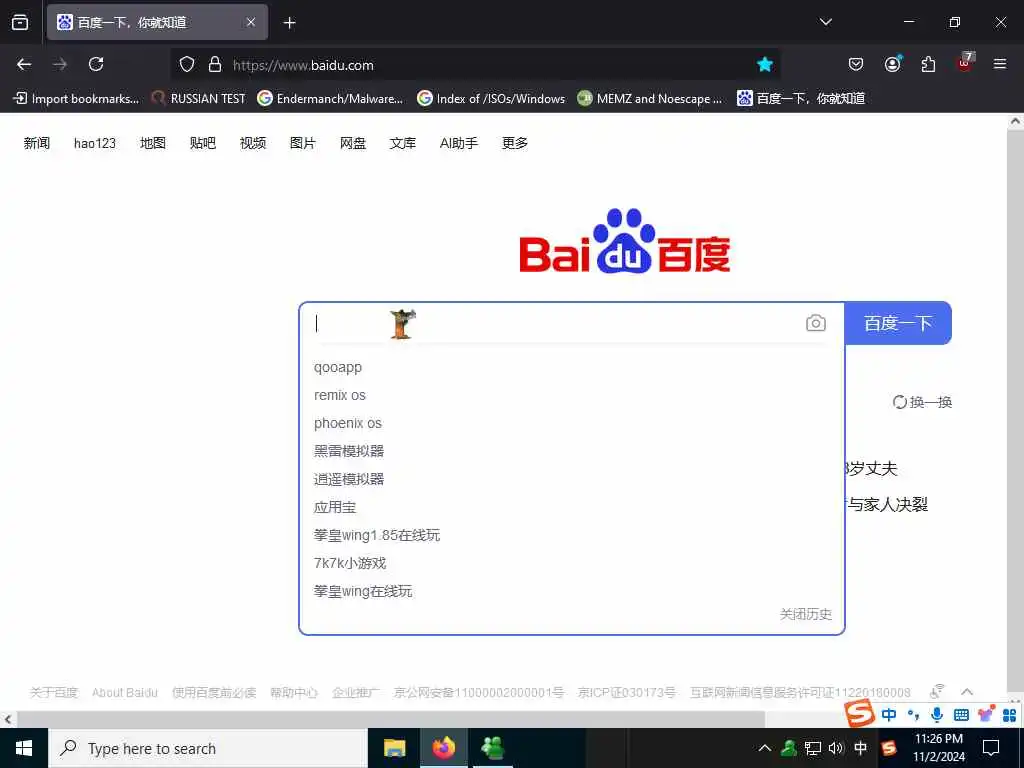Open Firefox View in the tab strip
Screen dimensions: 1024x768
[20, 22]
